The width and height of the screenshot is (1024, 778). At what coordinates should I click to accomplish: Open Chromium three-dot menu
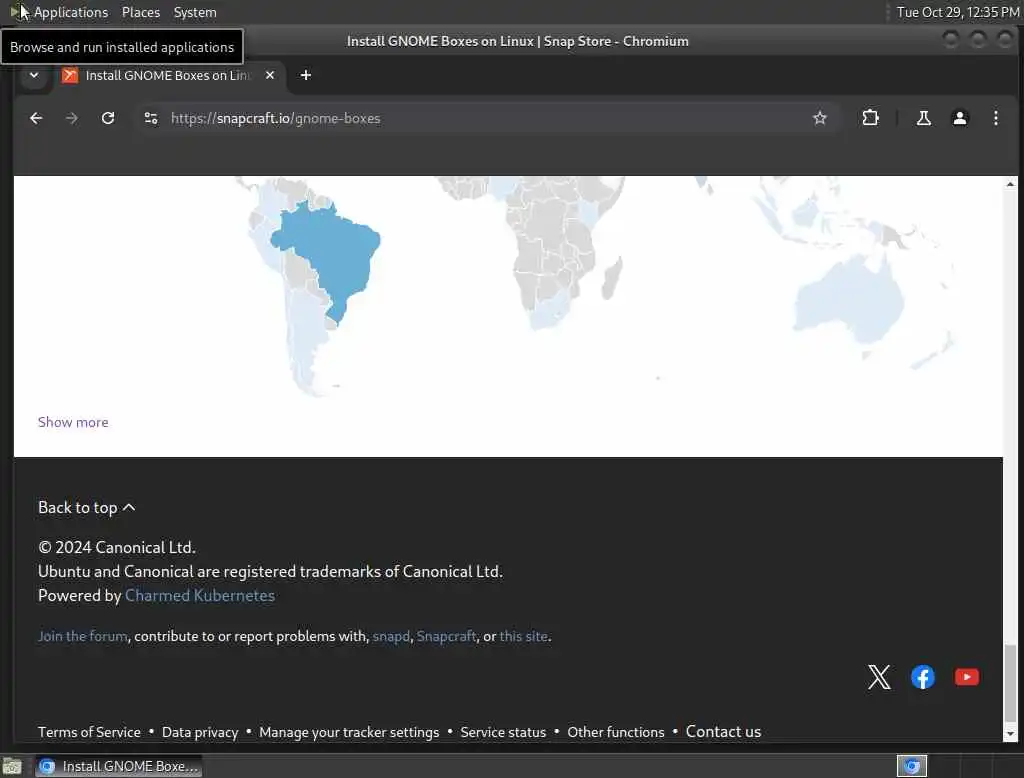[x=995, y=118]
